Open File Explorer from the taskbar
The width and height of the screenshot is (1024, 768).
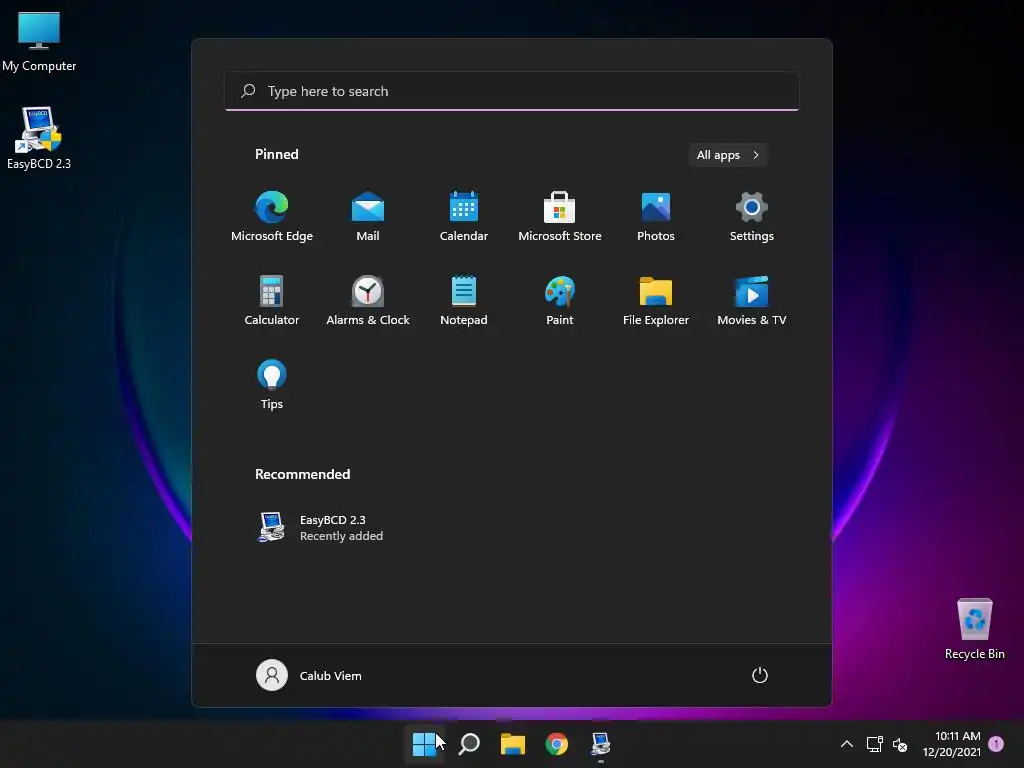(513, 744)
